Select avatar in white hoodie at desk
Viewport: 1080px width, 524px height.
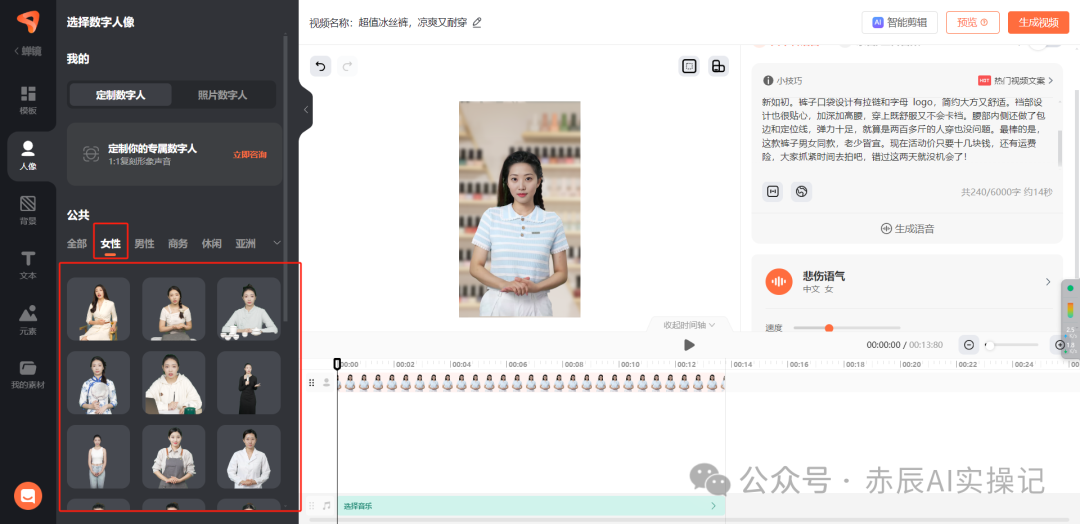coord(174,383)
